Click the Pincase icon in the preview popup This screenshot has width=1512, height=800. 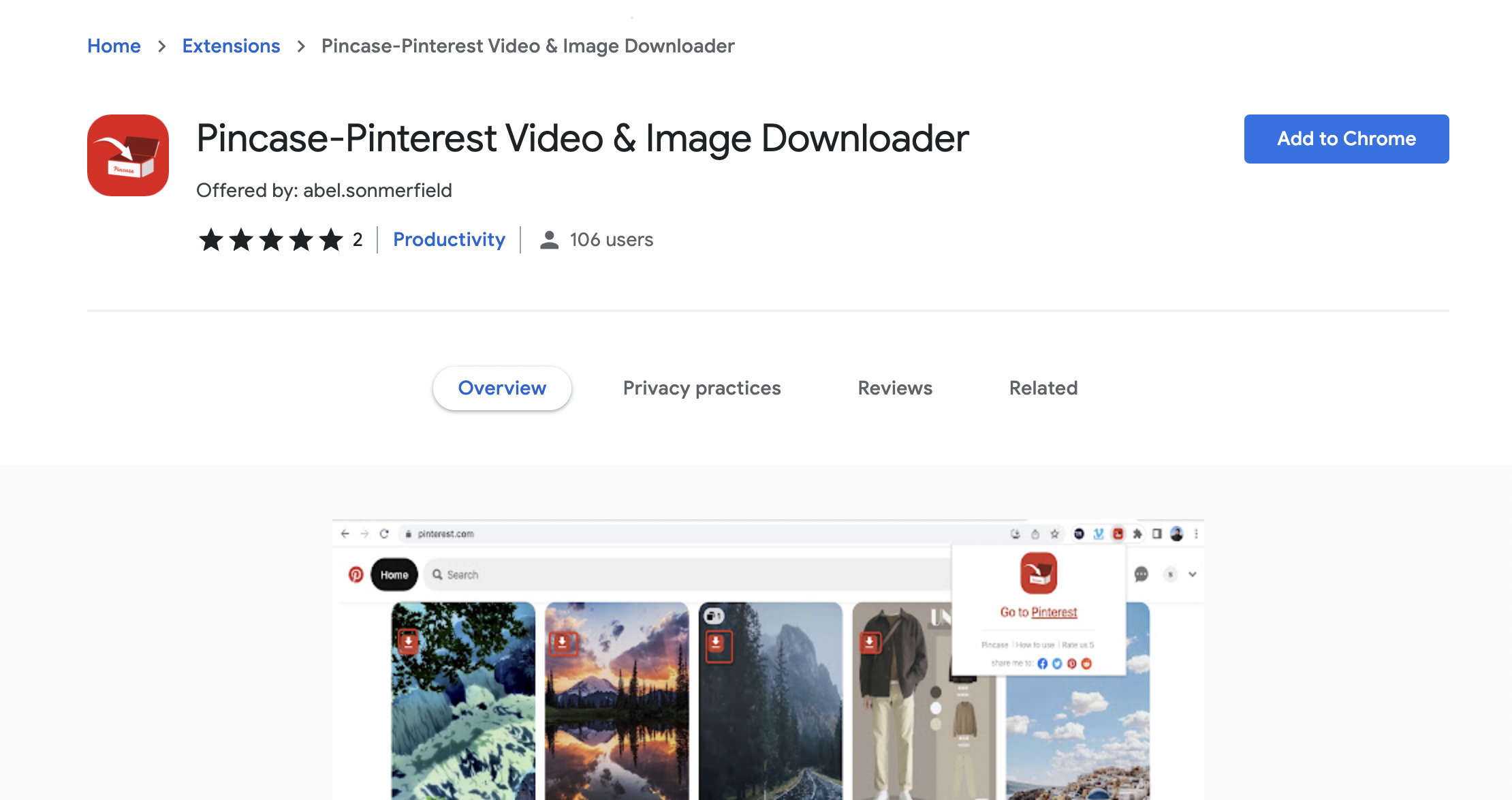[1038, 573]
